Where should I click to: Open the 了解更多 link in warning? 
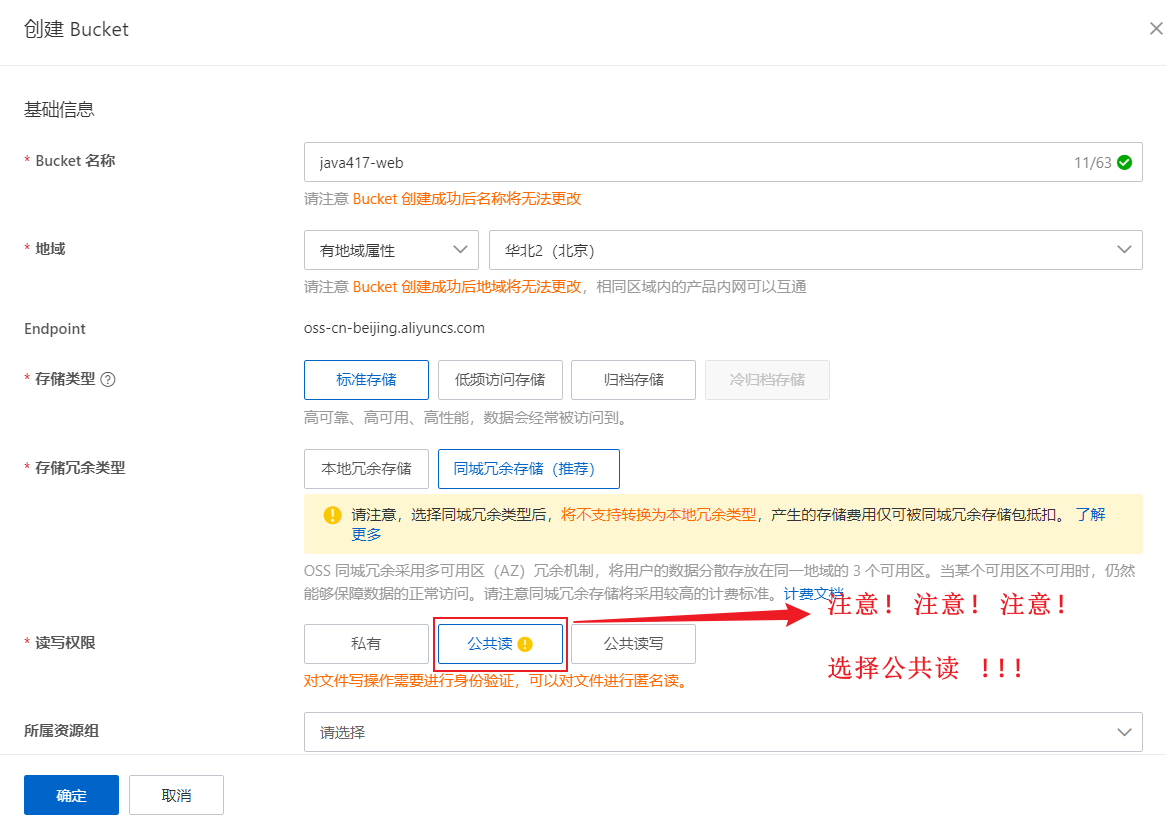pyautogui.click(x=1090, y=514)
